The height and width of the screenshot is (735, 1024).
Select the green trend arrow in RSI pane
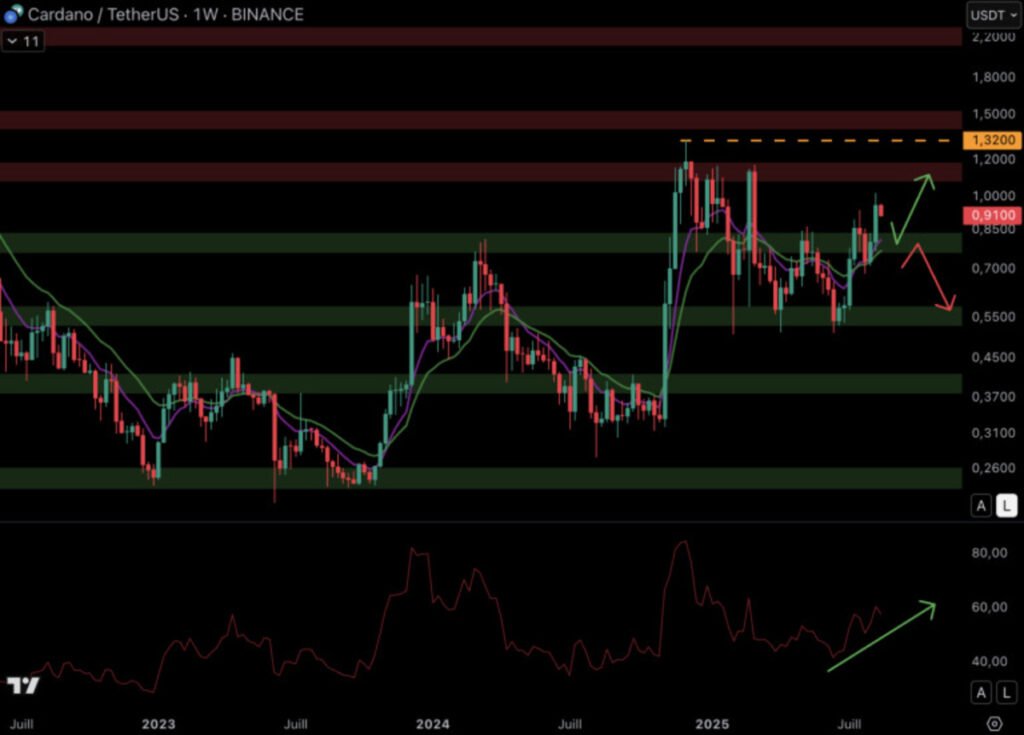click(x=880, y=637)
